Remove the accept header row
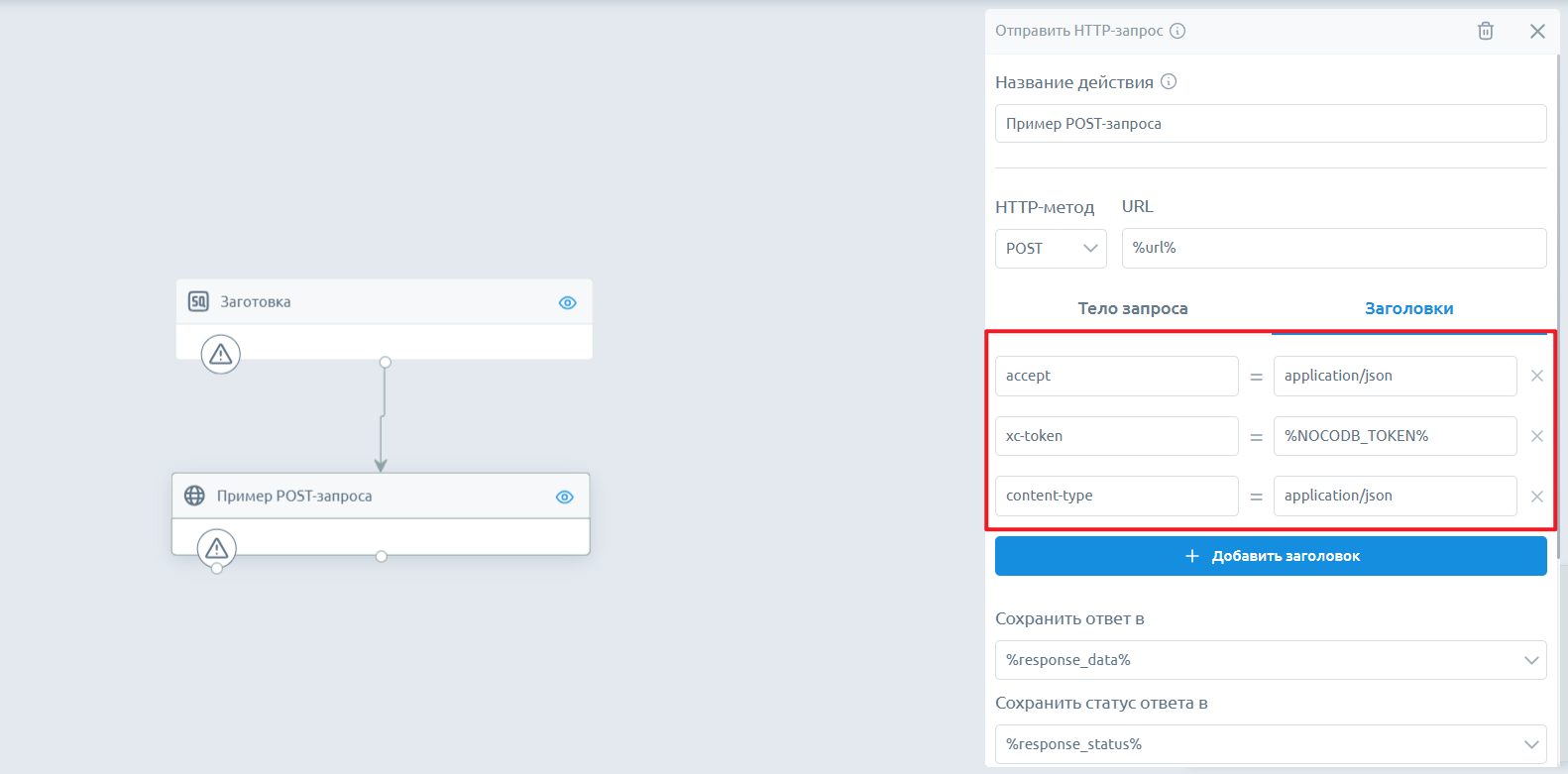 pyautogui.click(x=1537, y=376)
